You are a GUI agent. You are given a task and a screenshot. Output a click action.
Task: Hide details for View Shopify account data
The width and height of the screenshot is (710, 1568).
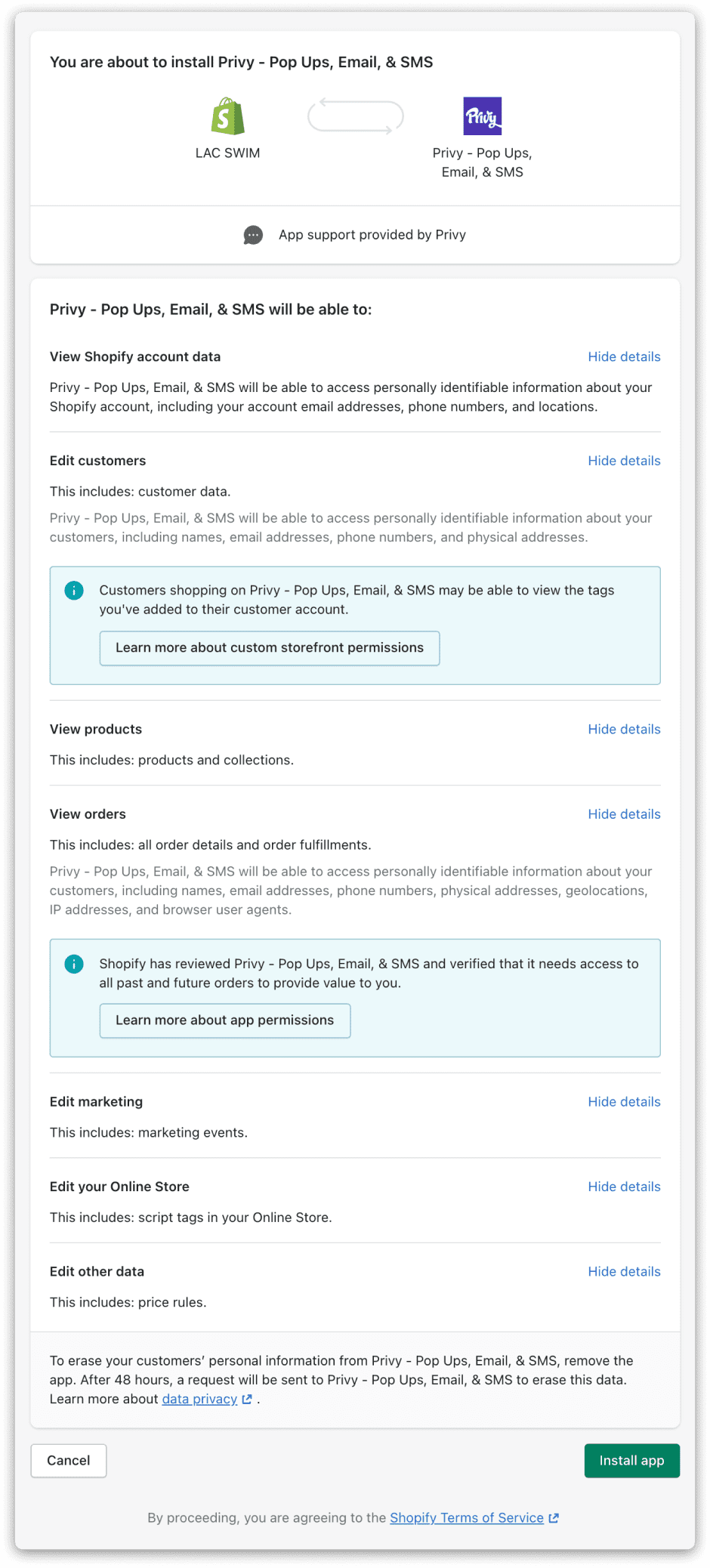pyautogui.click(x=624, y=357)
